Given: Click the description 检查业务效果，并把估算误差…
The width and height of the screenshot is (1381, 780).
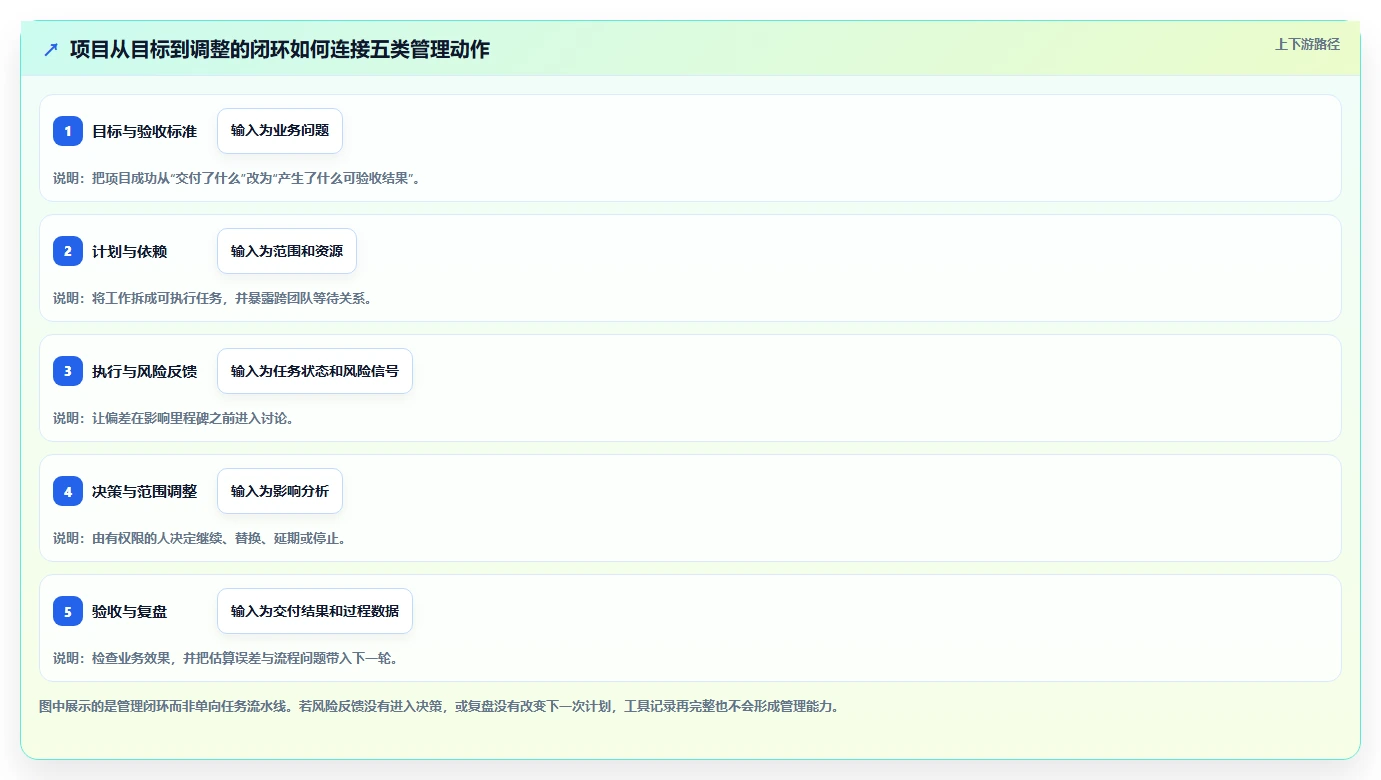Looking at the screenshot, I should (x=226, y=658).
